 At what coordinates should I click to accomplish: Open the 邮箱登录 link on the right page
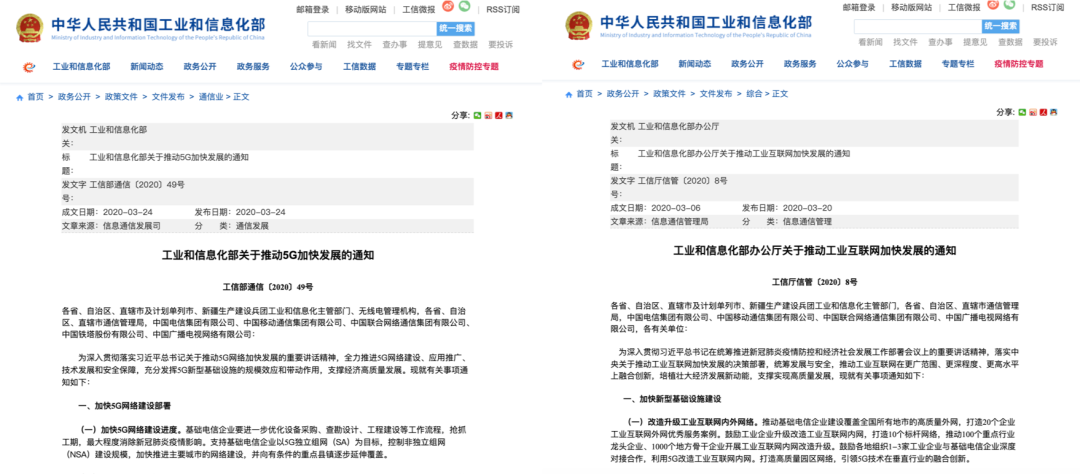pyautogui.click(x=859, y=8)
